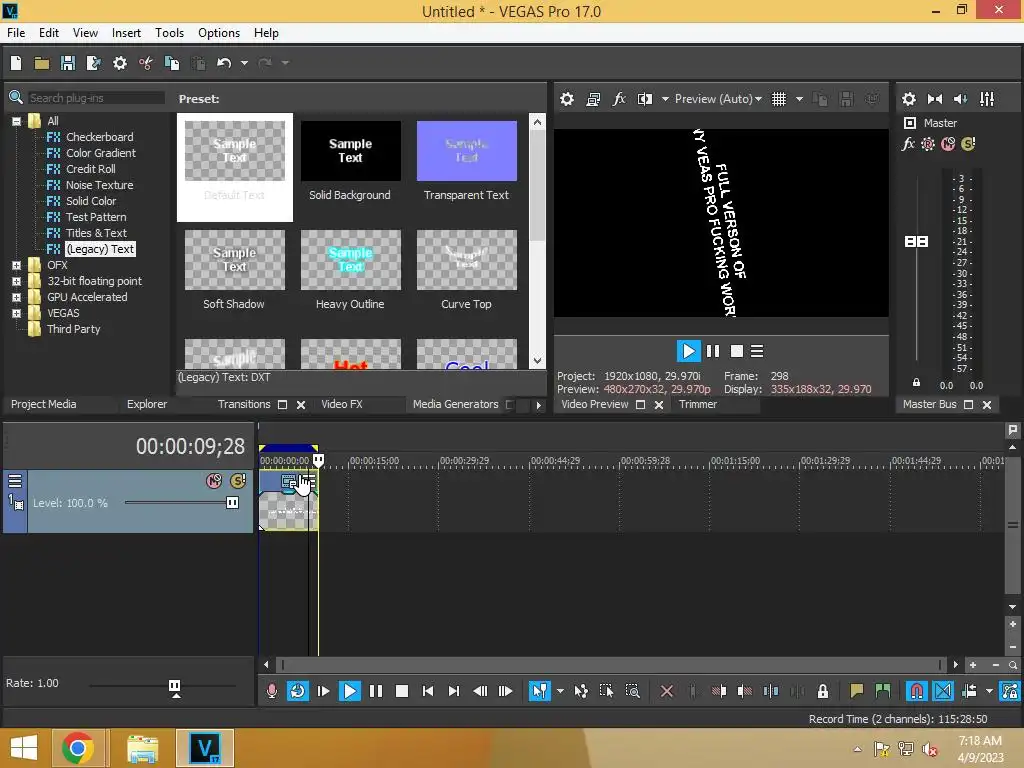Select the Titles & Text generator

[x=96, y=233]
